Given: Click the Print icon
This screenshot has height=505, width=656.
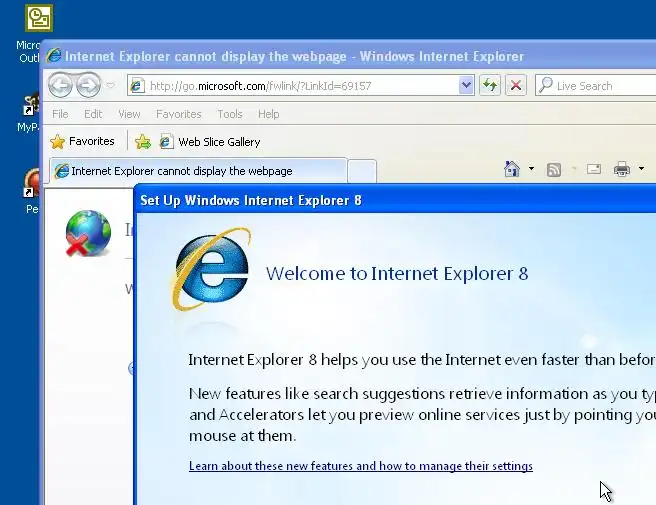Looking at the screenshot, I should point(622,169).
